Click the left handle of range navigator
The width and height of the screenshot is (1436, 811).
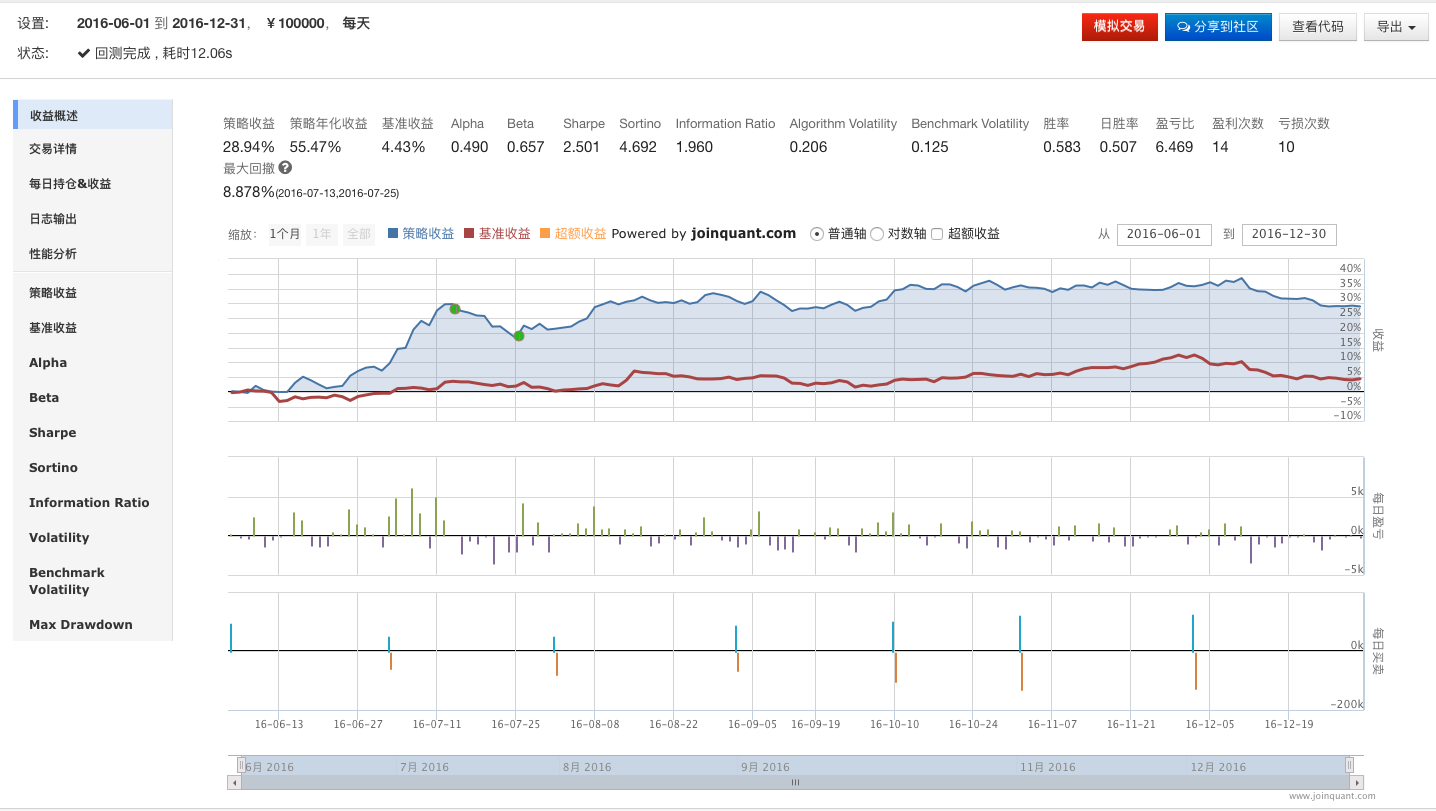[241, 765]
